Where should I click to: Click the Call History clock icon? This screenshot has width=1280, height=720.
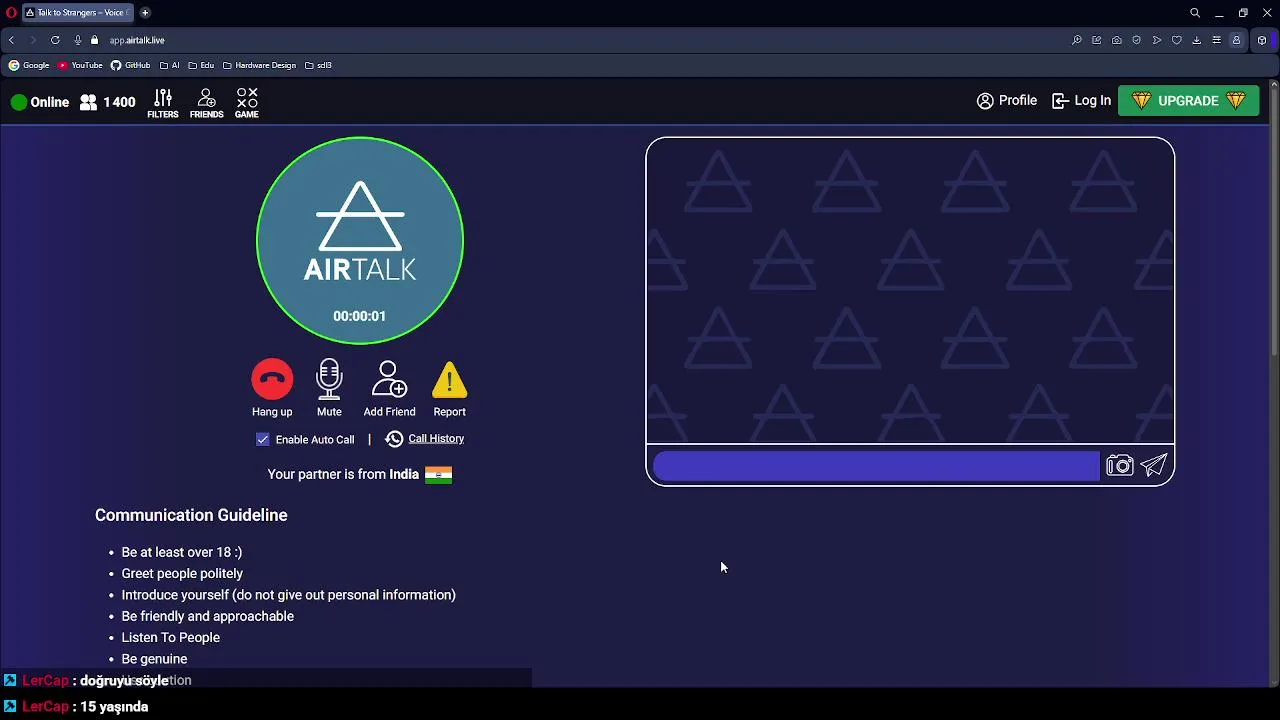pyautogui.click(x=394, y=439)
